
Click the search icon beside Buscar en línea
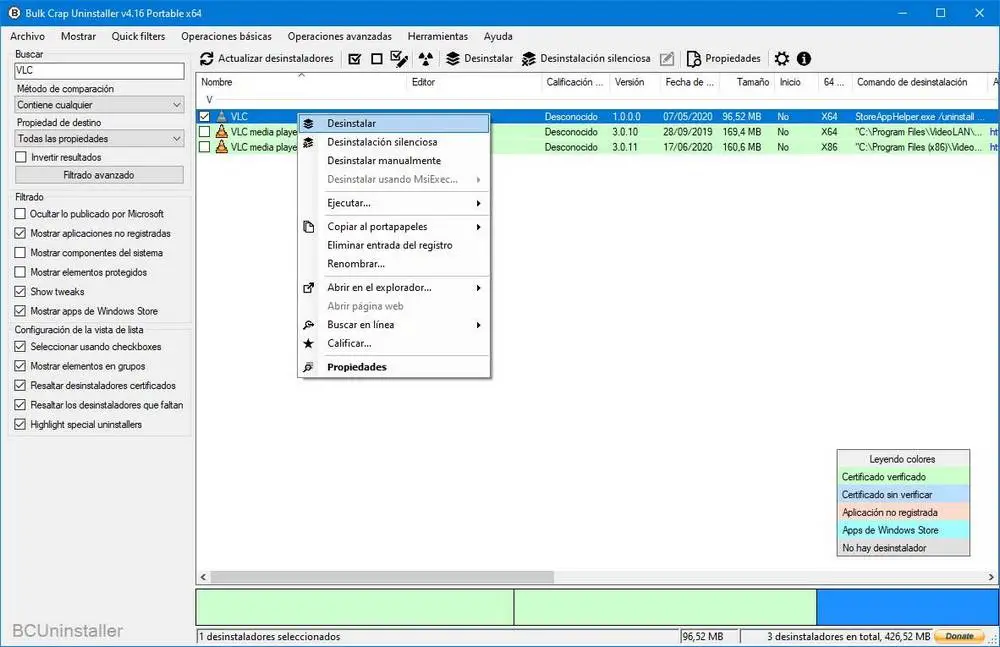tap(309, 325)
